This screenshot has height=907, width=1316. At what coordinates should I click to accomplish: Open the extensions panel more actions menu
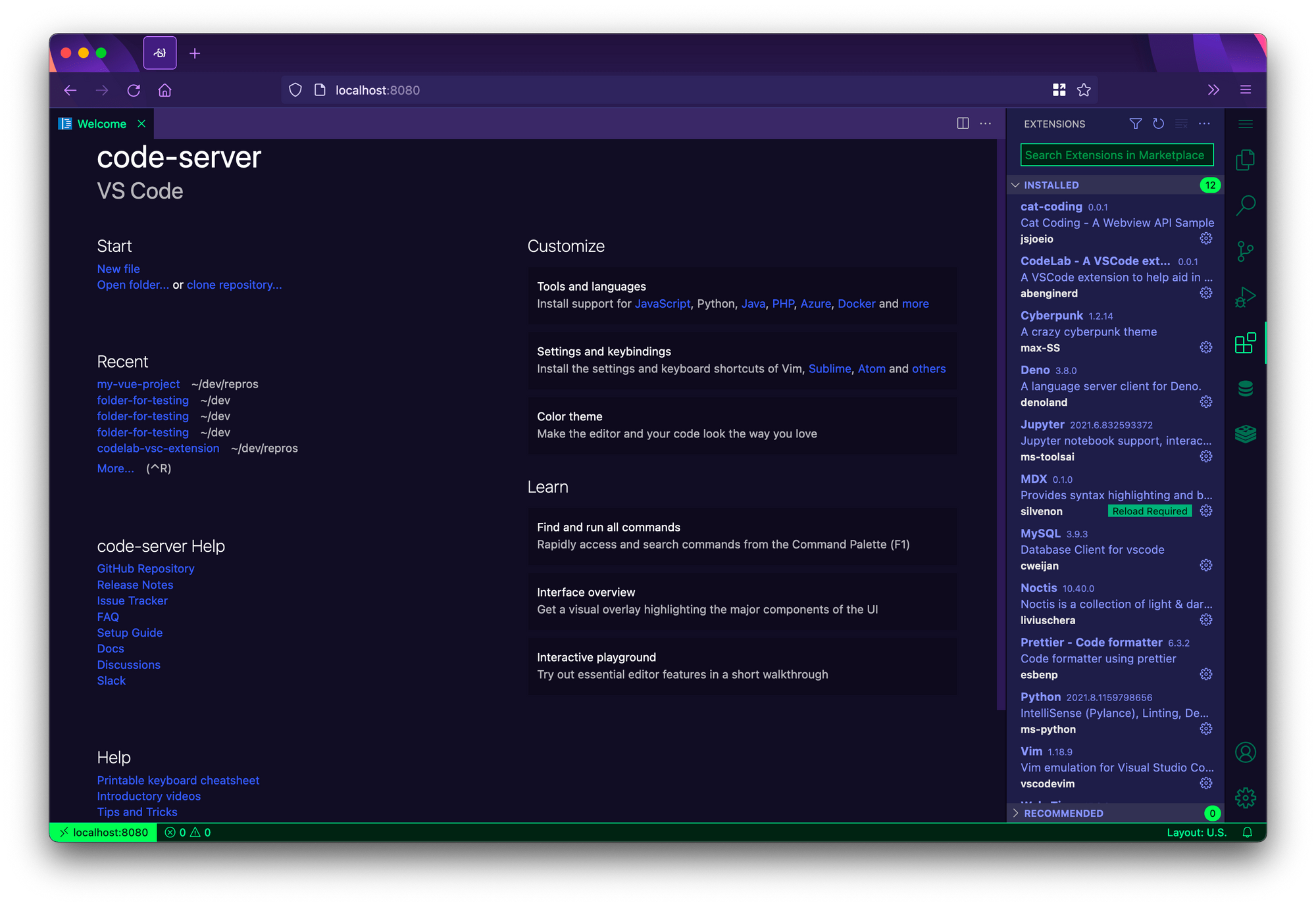tap(1204, 124)
